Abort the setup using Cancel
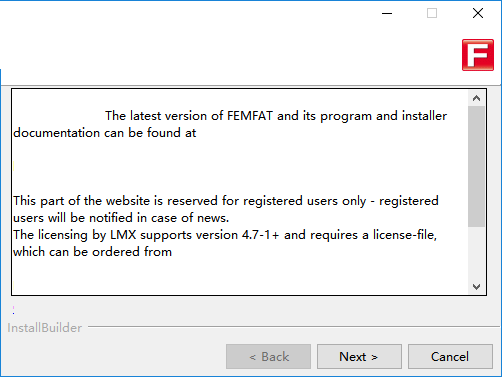502x377 pixels. [x=450, y=357]
